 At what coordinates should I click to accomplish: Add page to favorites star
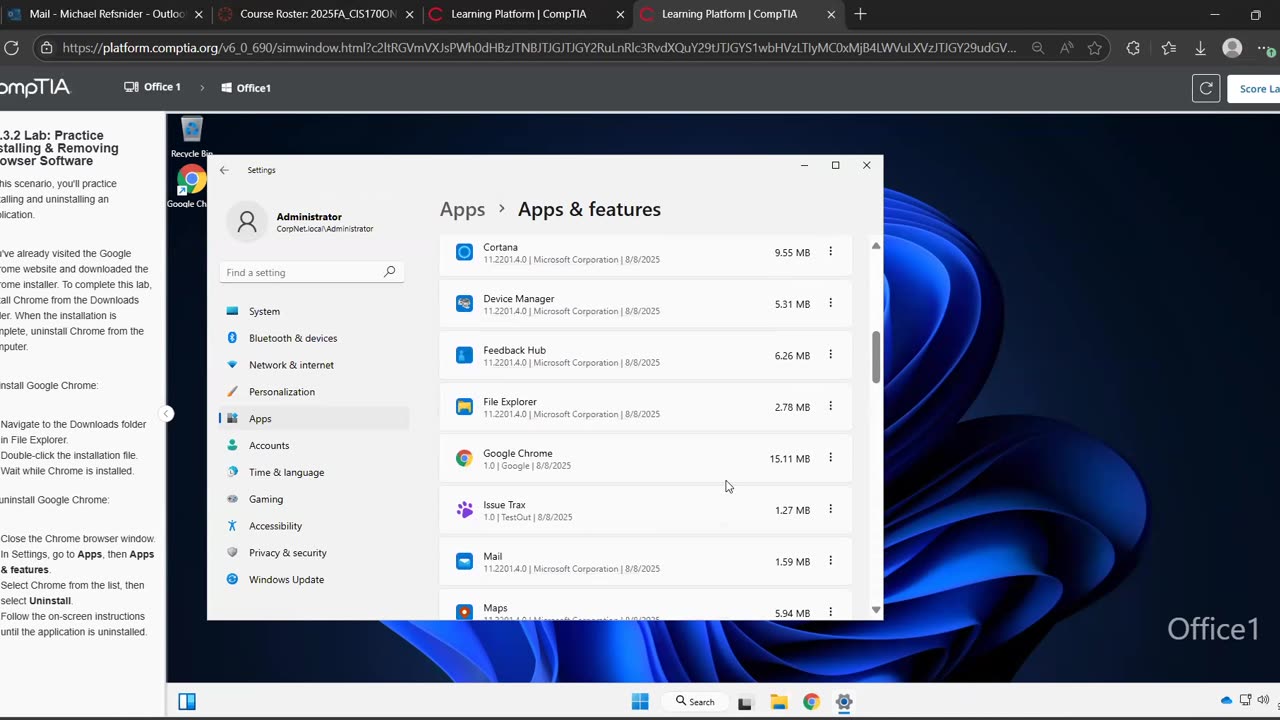[x=1094, y=48]
